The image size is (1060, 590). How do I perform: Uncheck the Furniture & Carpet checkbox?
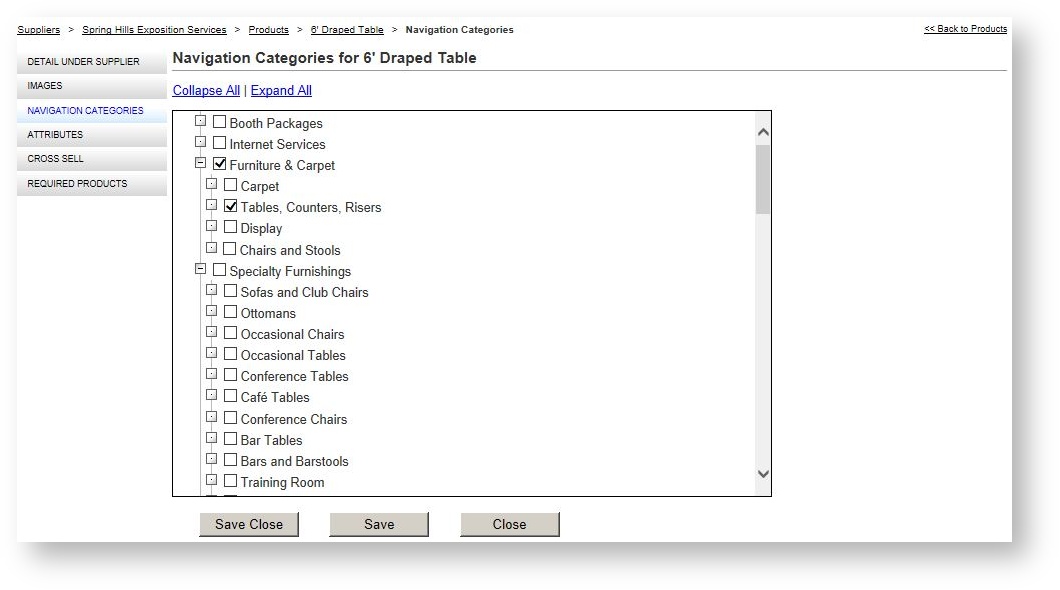220,164
